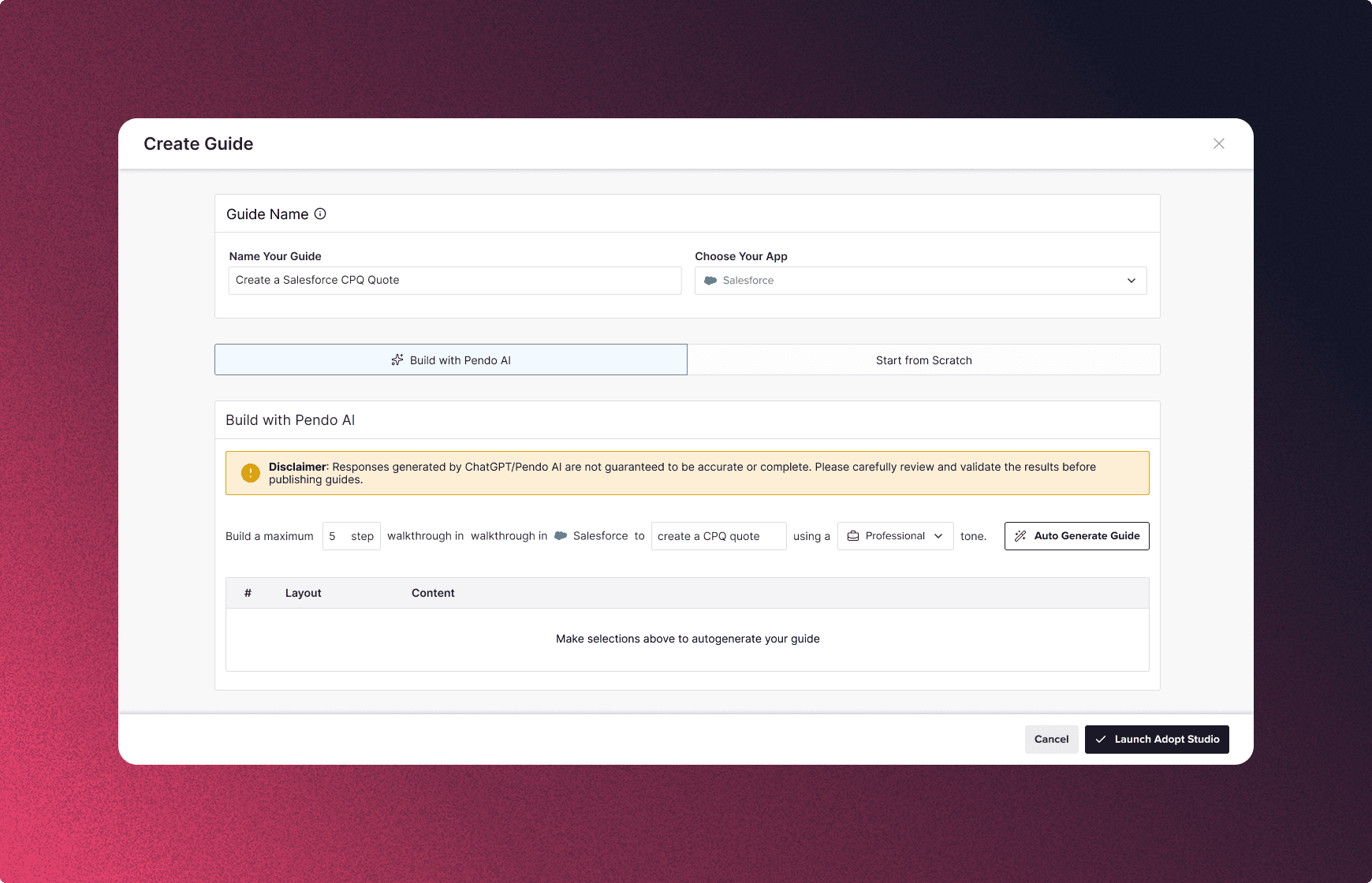Image resolution: width=1372 pixels, height=883 pixels.
Task: Click the Content column header
Action: (433, 593)
